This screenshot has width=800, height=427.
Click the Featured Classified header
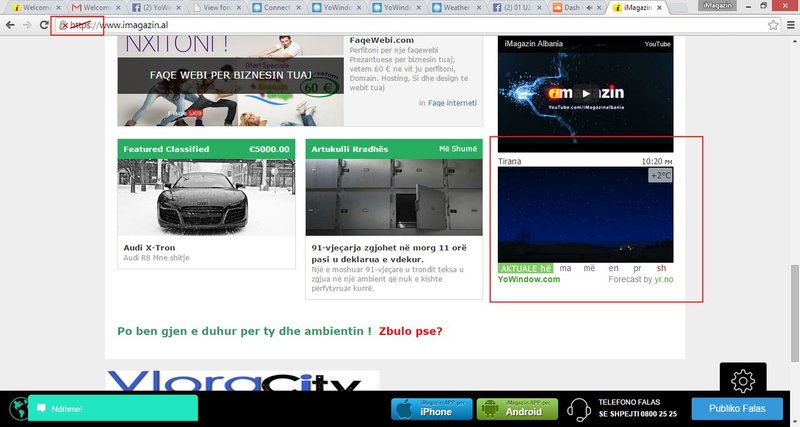pyautogui.click(x=166, y=149)
